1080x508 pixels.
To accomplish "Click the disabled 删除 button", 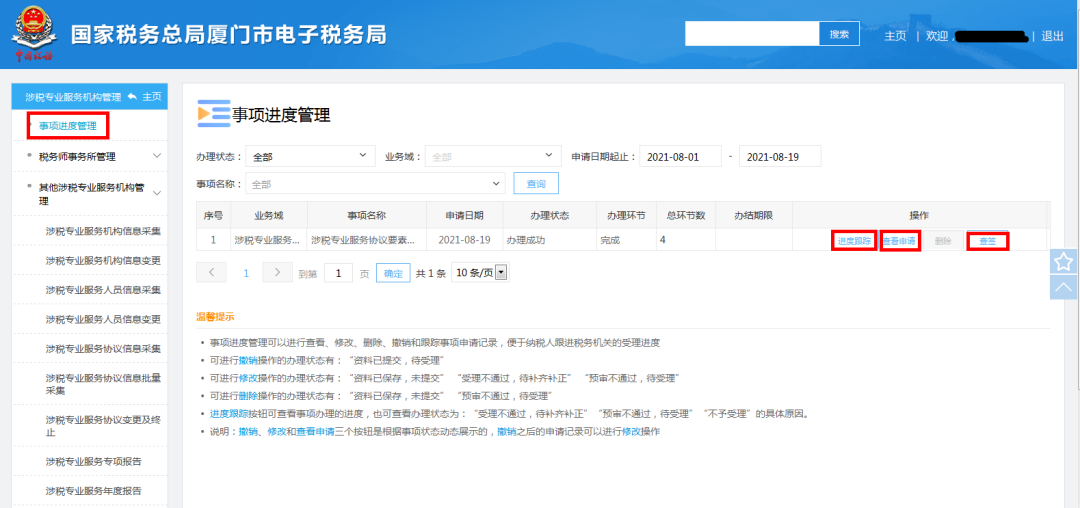I will point(943,241).
